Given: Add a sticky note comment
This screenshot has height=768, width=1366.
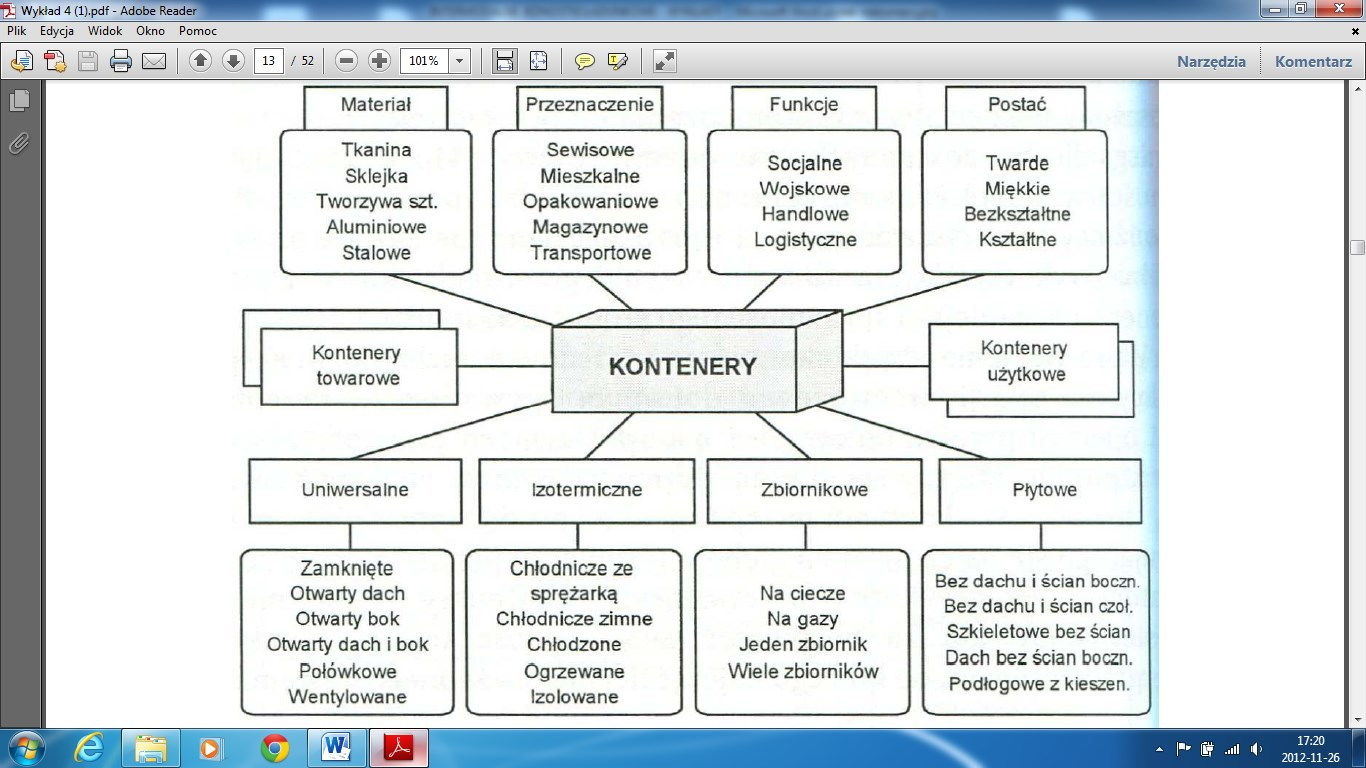Looking at the screenshot, I should (585, 61).
